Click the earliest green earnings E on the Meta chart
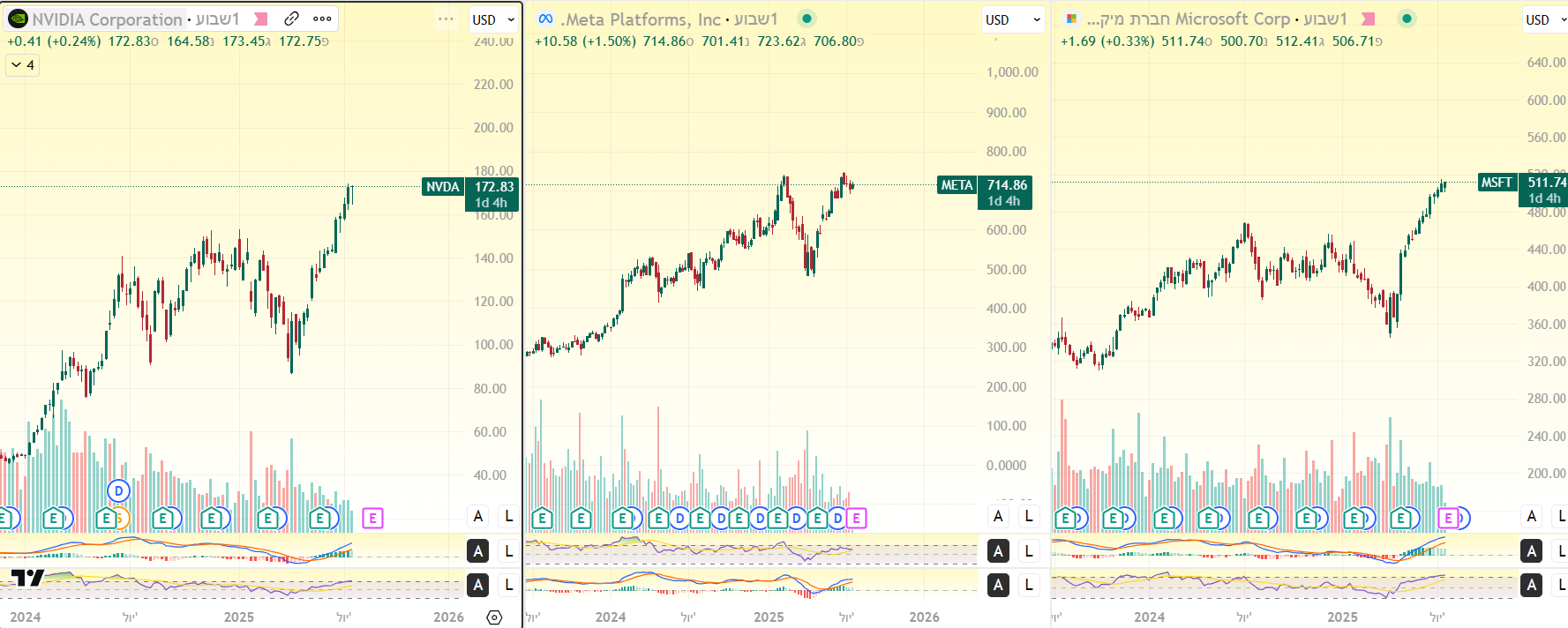The image size is (1568, 628). coord(542,518)
